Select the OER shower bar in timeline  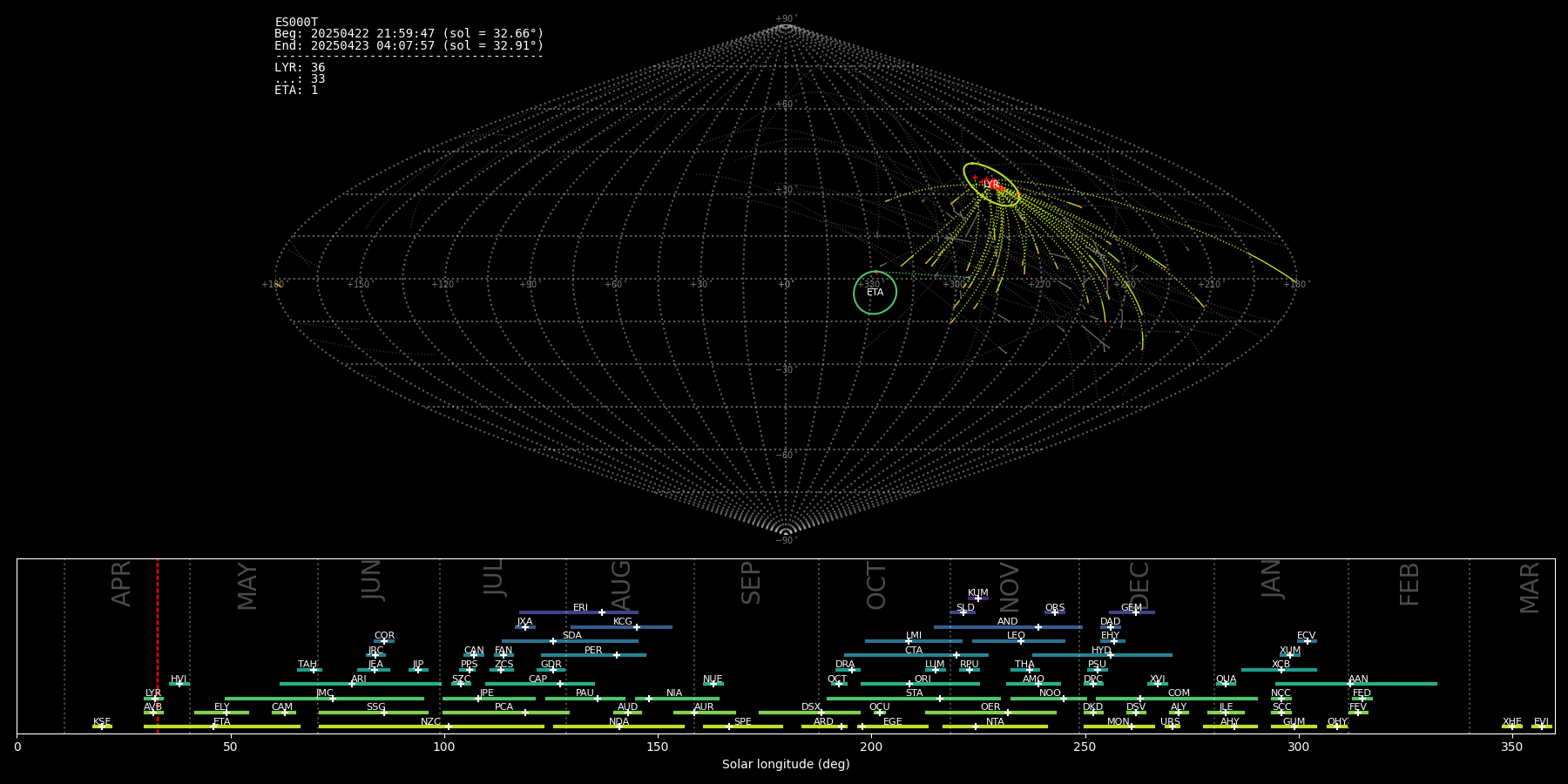[990, 713]
